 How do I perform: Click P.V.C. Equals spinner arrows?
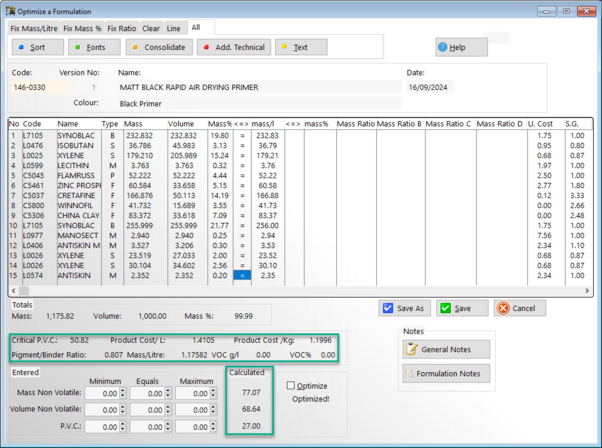click(x=168, y=427)
